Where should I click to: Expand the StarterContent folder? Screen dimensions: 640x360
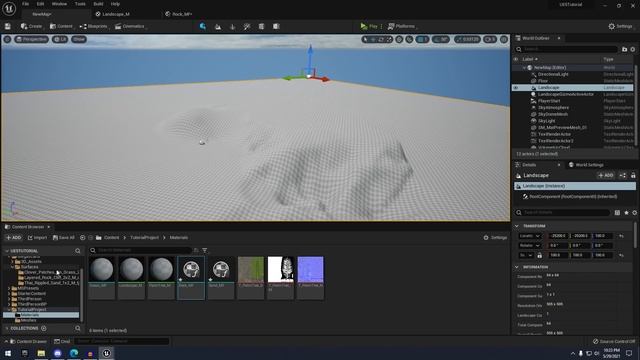point(9,293)
